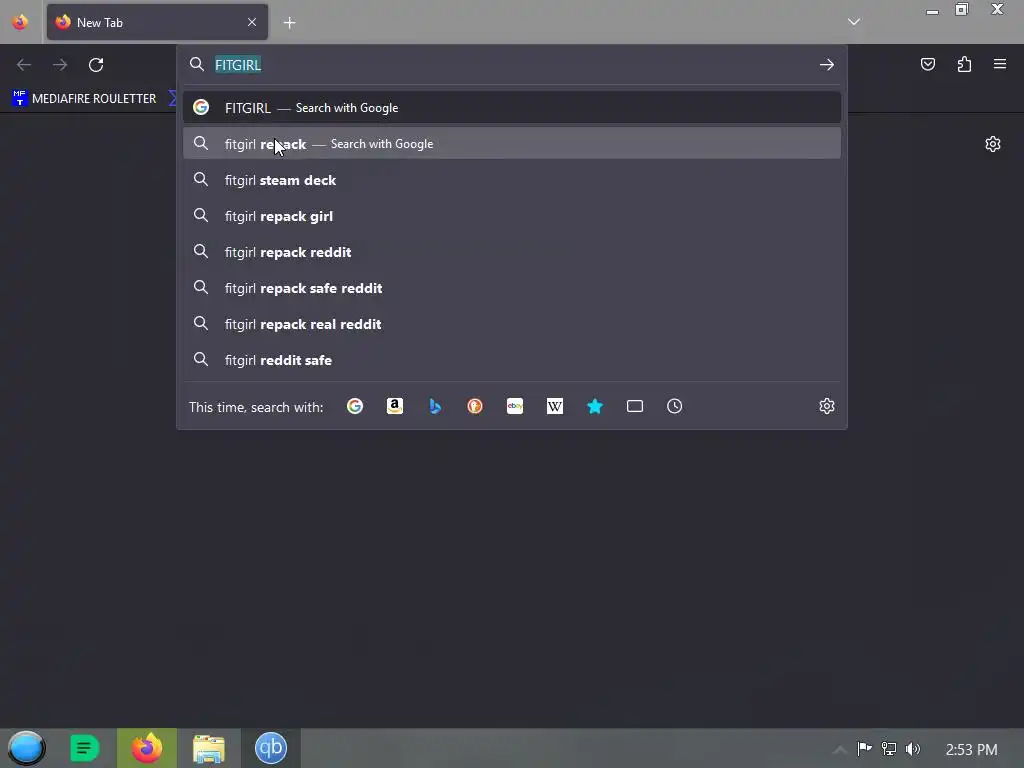Click the Go arrow in address bar
This screenshot has height=768, width=1024.
(827, 65)
